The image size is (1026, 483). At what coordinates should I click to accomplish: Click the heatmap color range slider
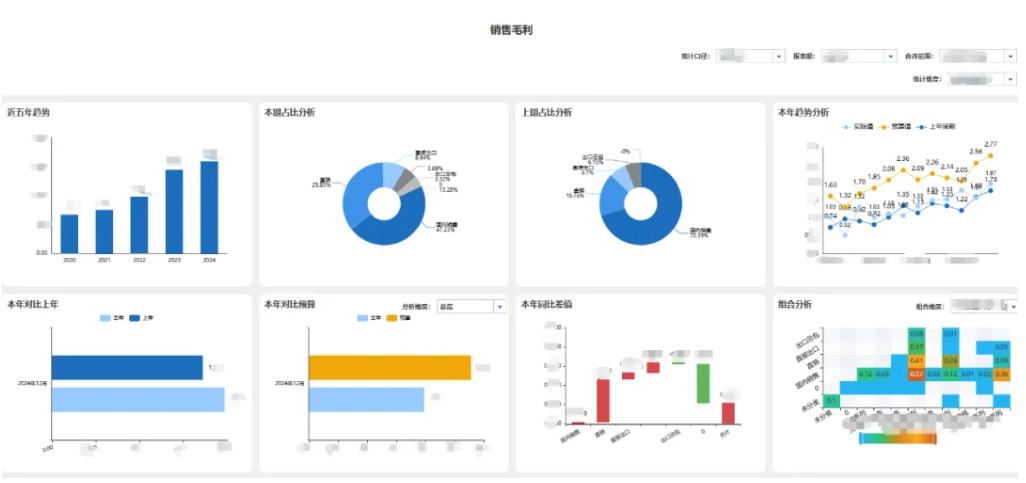pos(897,437)
